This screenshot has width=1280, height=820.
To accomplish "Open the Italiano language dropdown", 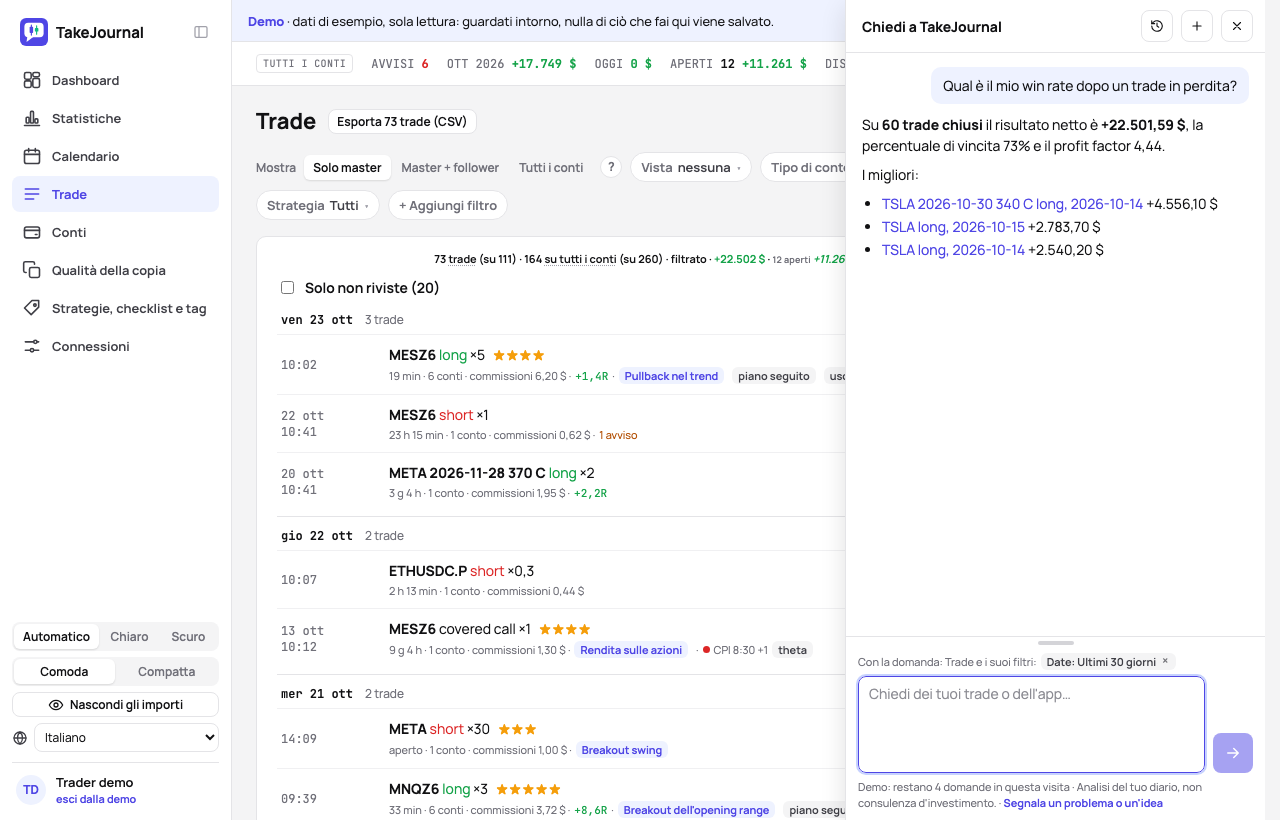I will tap(126, 738).
